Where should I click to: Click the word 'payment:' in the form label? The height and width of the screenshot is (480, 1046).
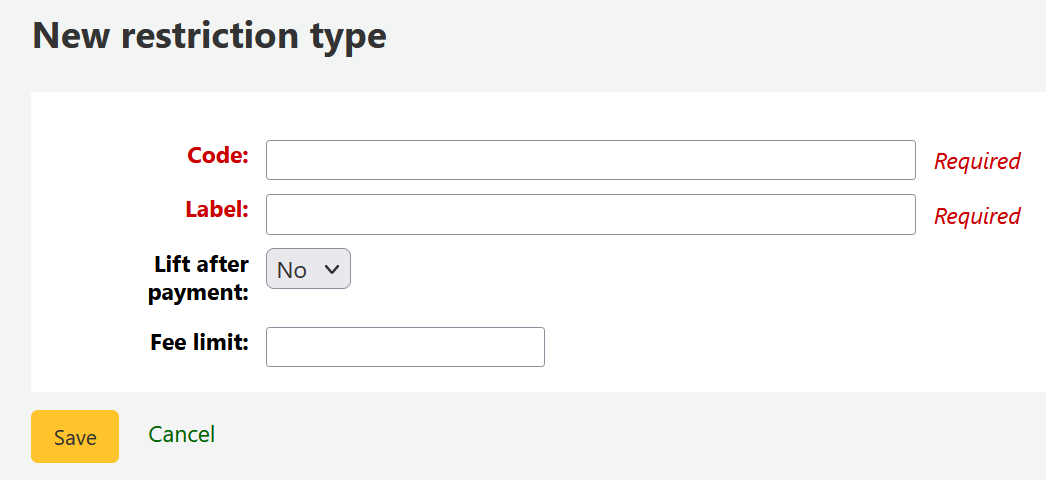coord(199,294)
